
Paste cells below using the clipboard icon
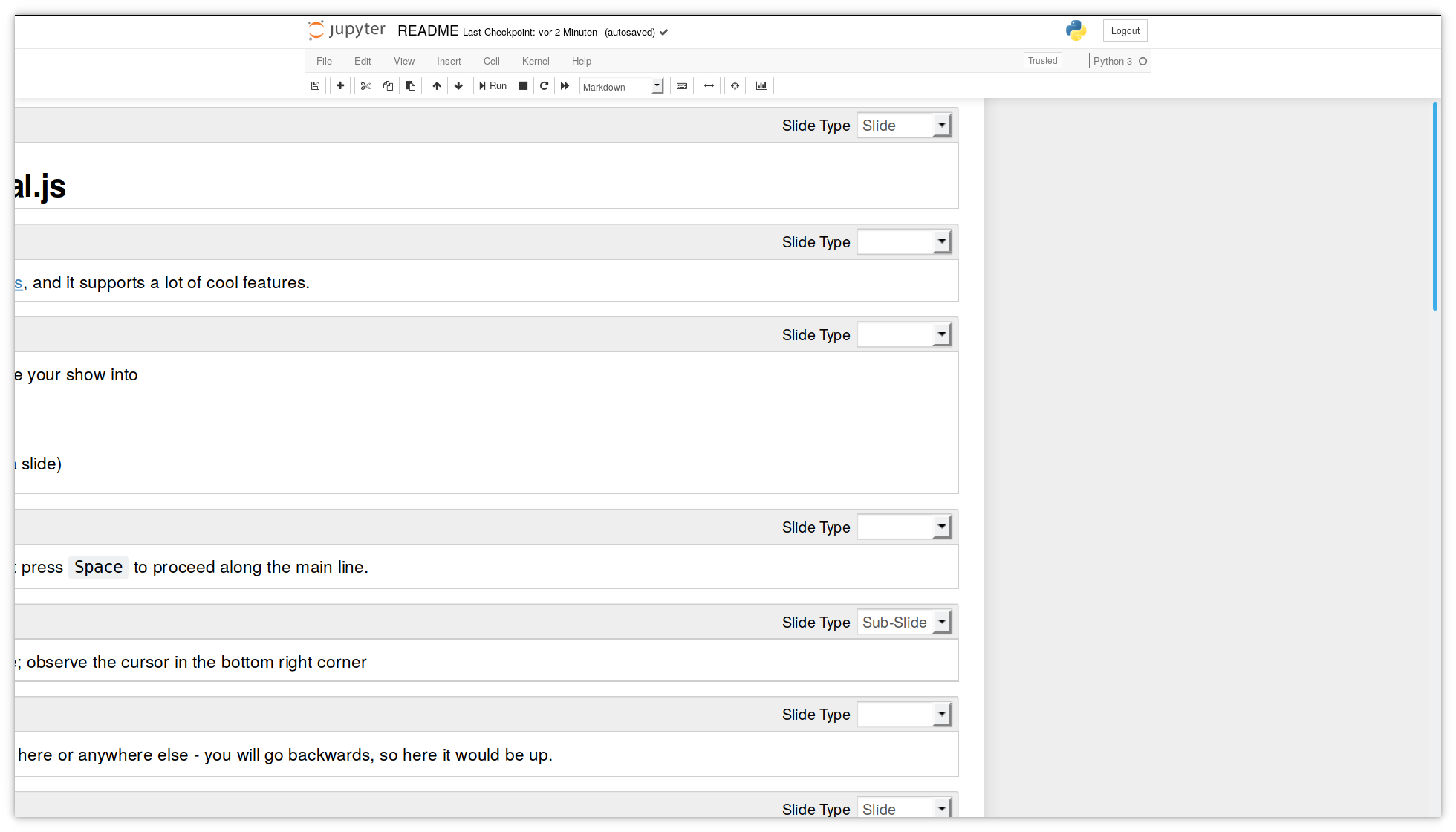(410, 86)
